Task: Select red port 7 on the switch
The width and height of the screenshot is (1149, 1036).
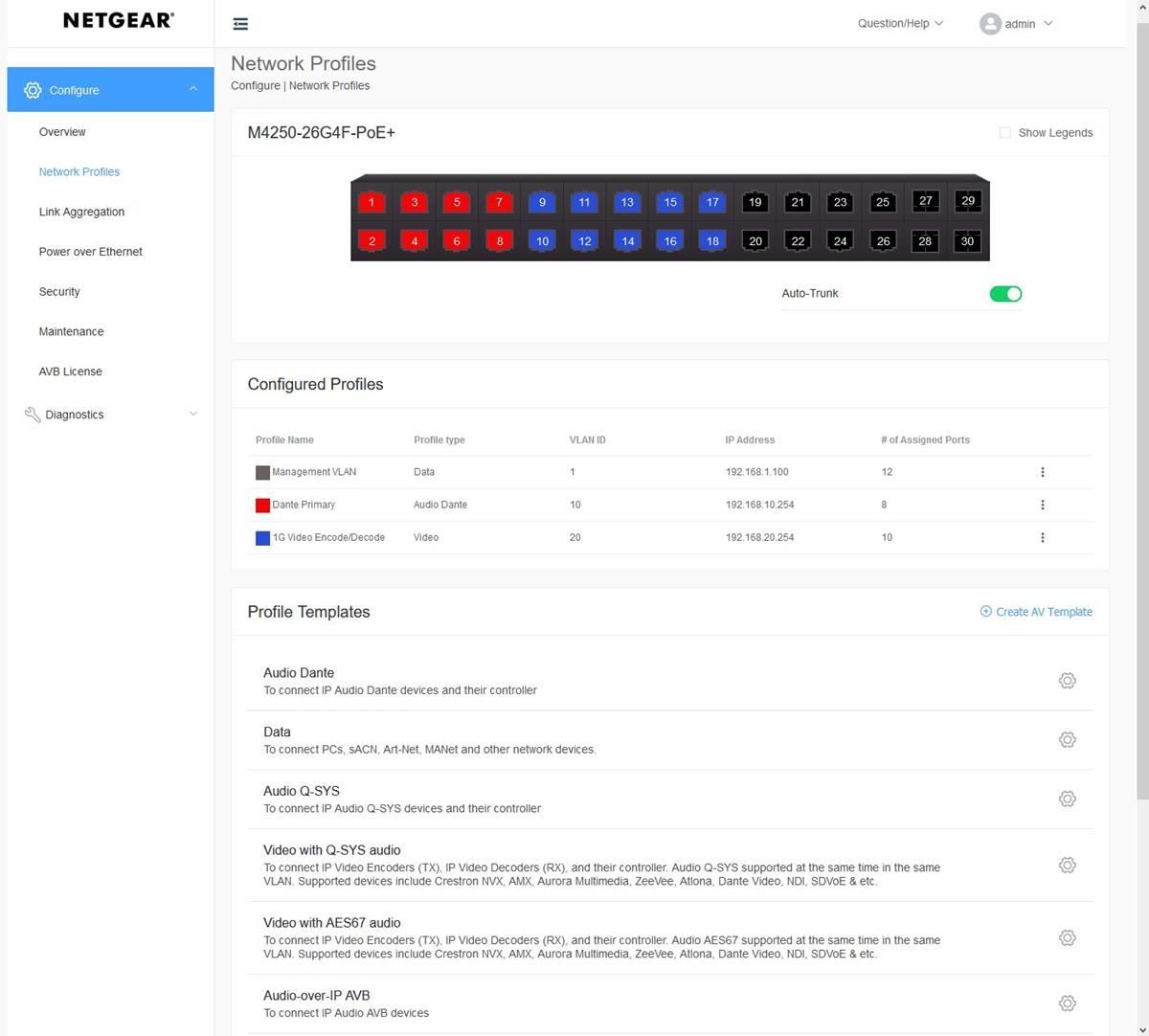Action: point(499,202)
